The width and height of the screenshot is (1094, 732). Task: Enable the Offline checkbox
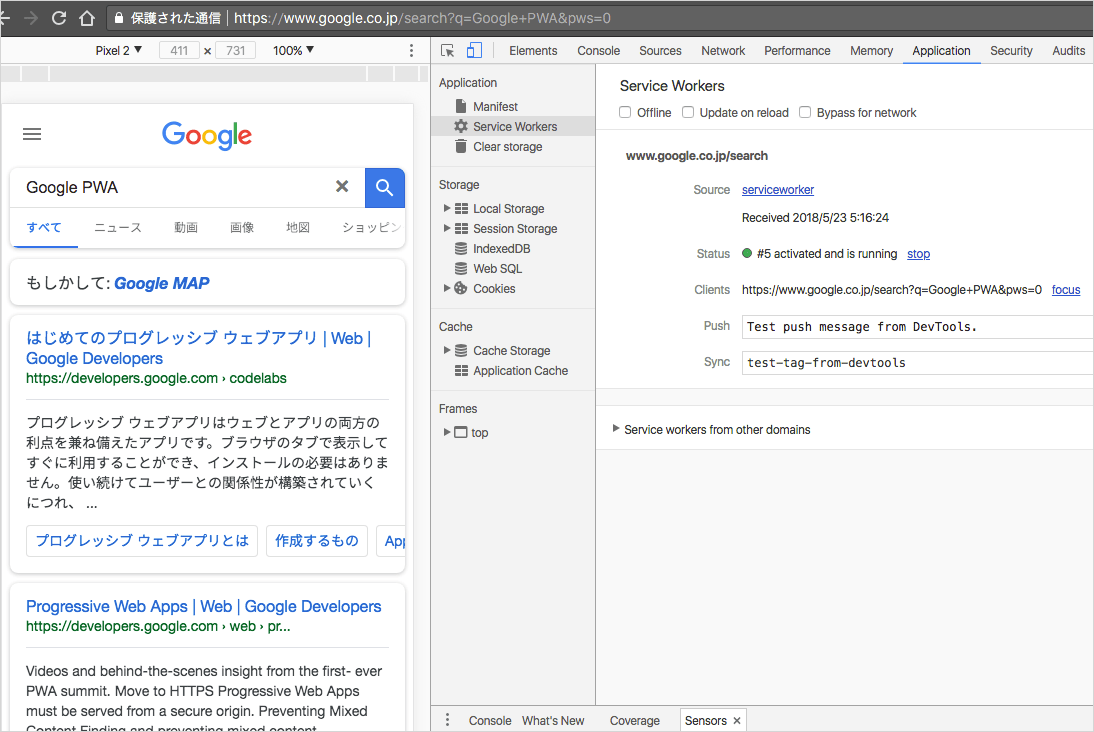pyautogui.click(x=625, y=112)
